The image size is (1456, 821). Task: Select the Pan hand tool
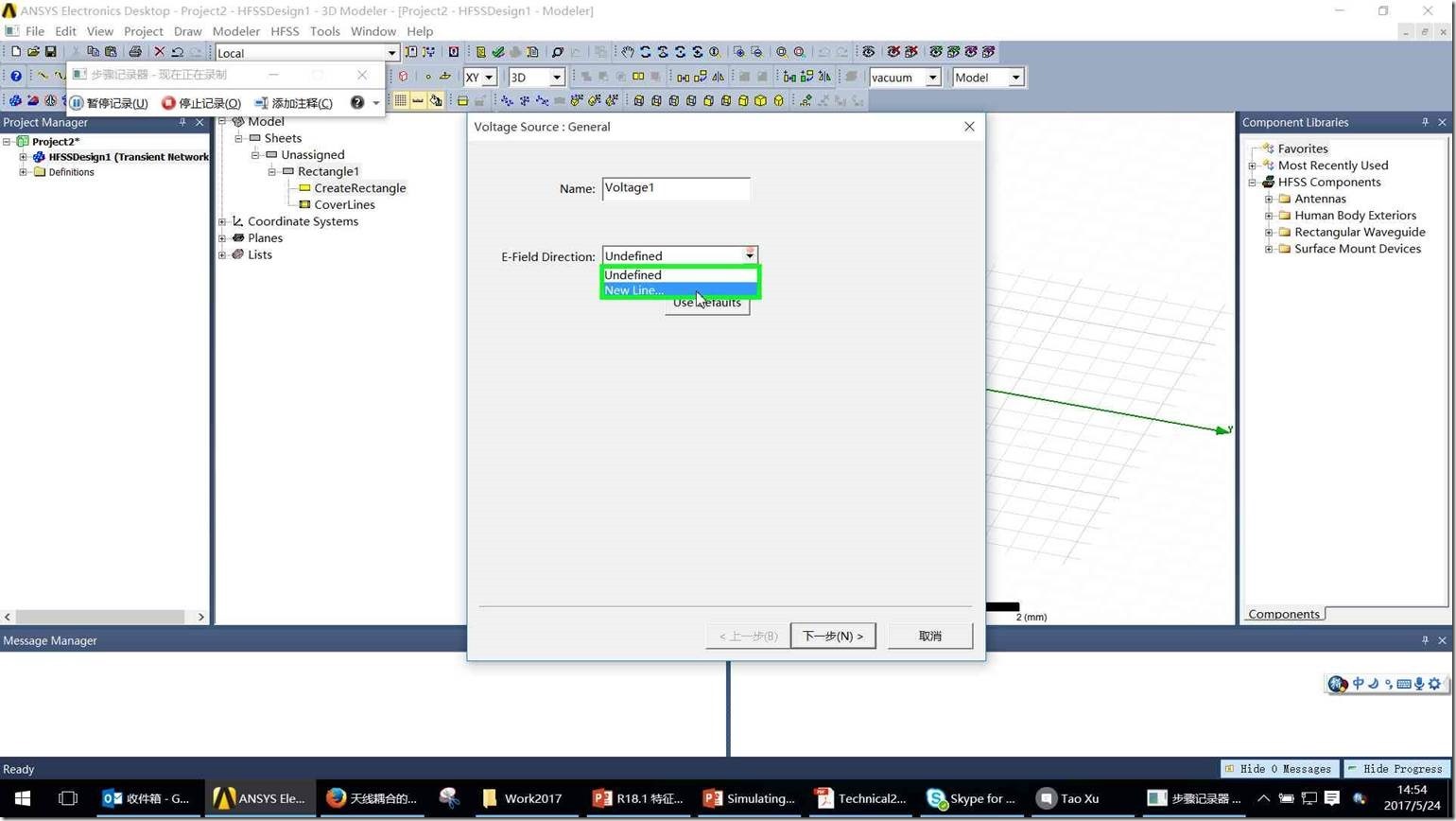pyautogui.click(x=627, y=52)
